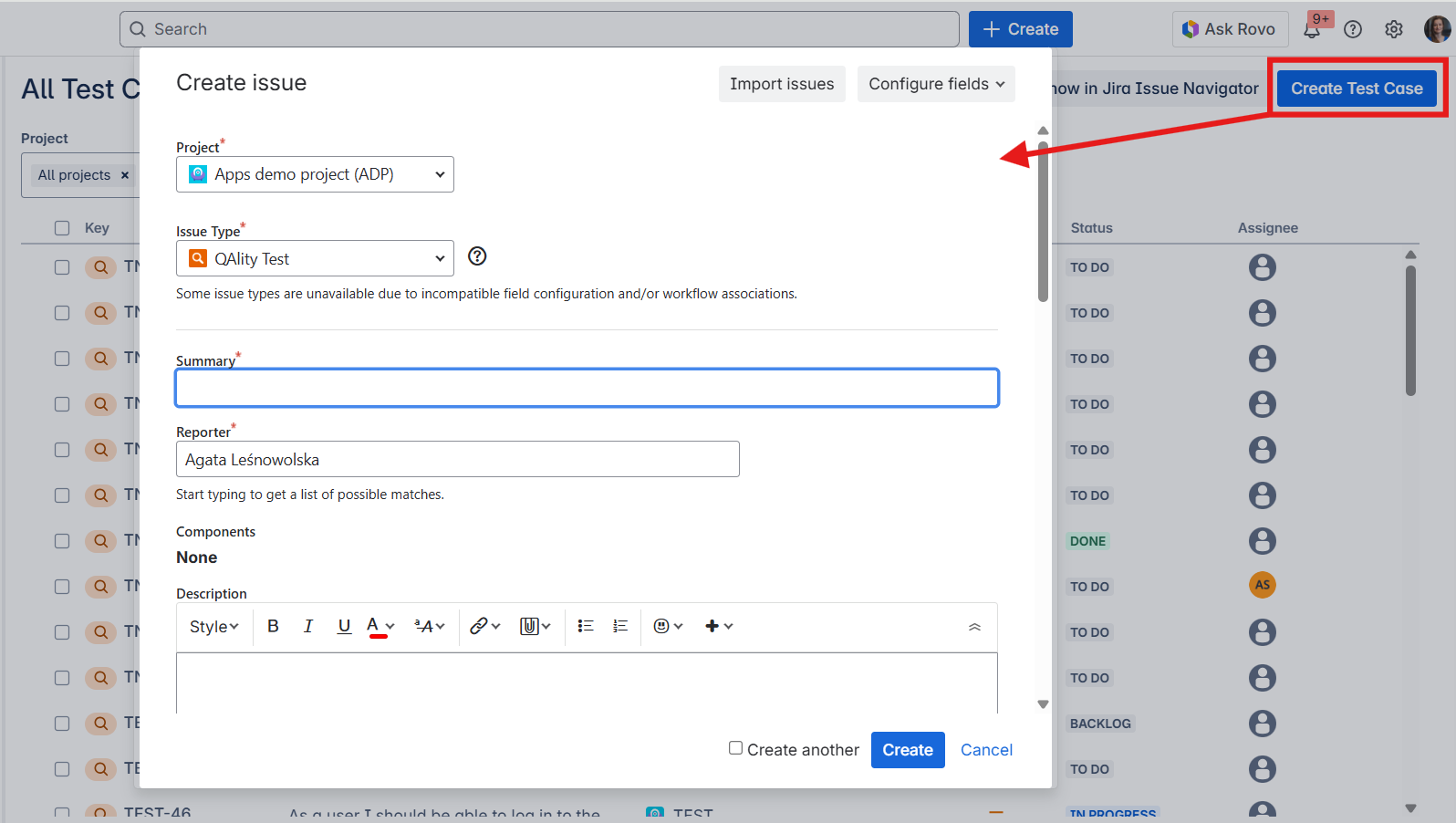Viewport: 1456px width, 823px height.
Task: Click the blue Create button in the top bar
Action: (1021, 29)
